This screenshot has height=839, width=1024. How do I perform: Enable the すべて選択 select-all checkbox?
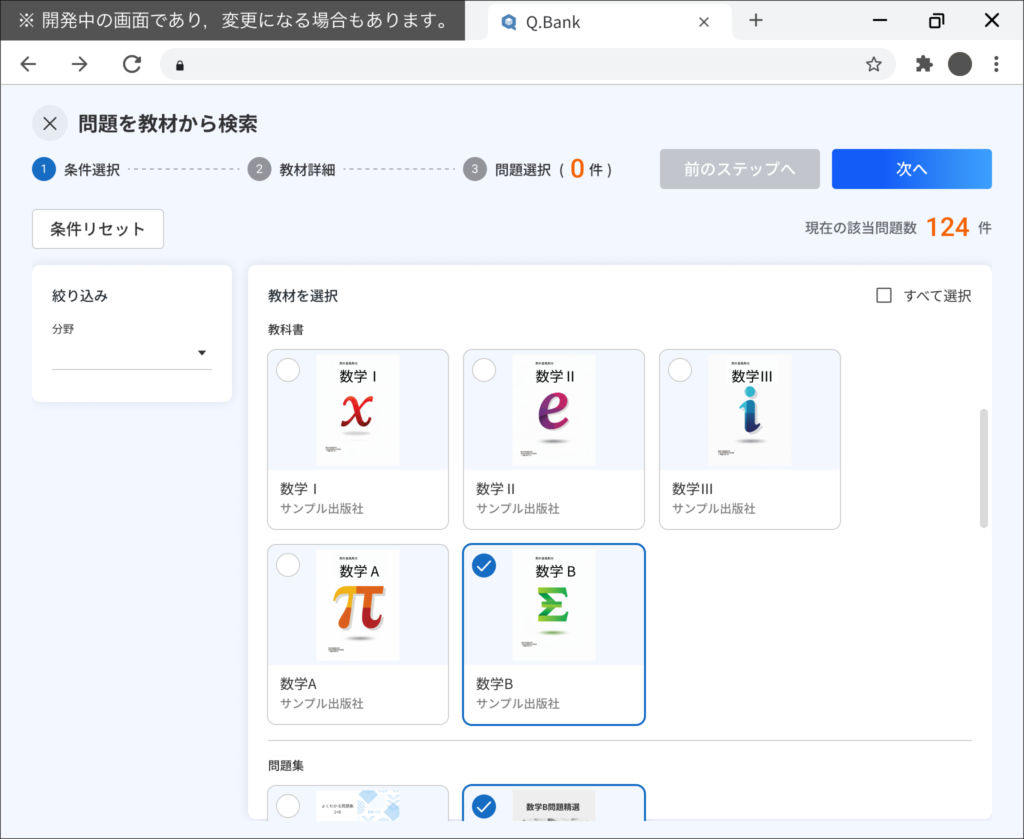coord(884,295)
